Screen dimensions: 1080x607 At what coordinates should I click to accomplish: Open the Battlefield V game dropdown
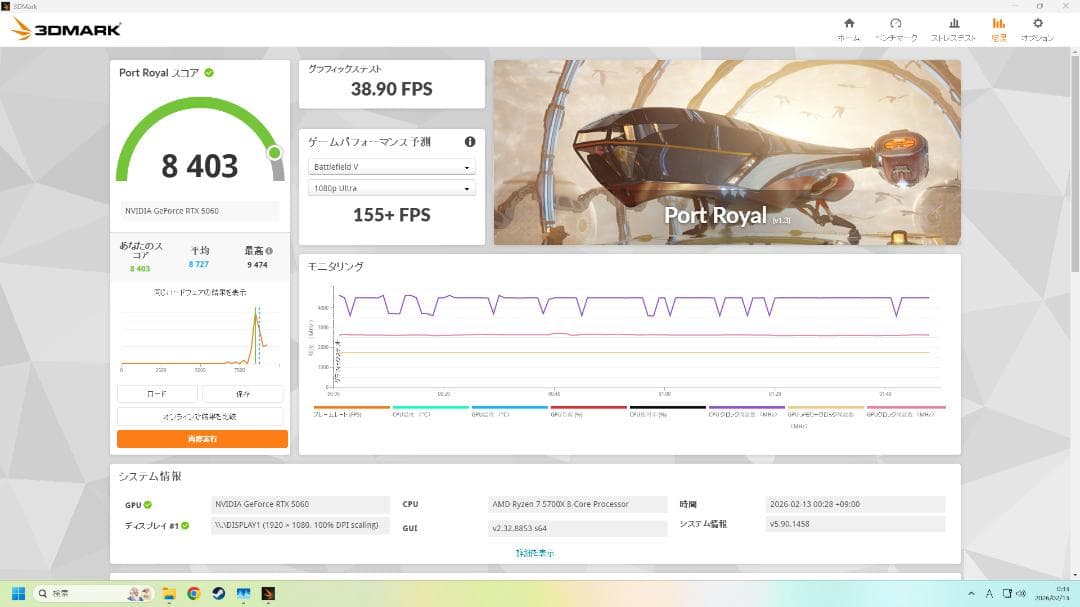point(391,166)
